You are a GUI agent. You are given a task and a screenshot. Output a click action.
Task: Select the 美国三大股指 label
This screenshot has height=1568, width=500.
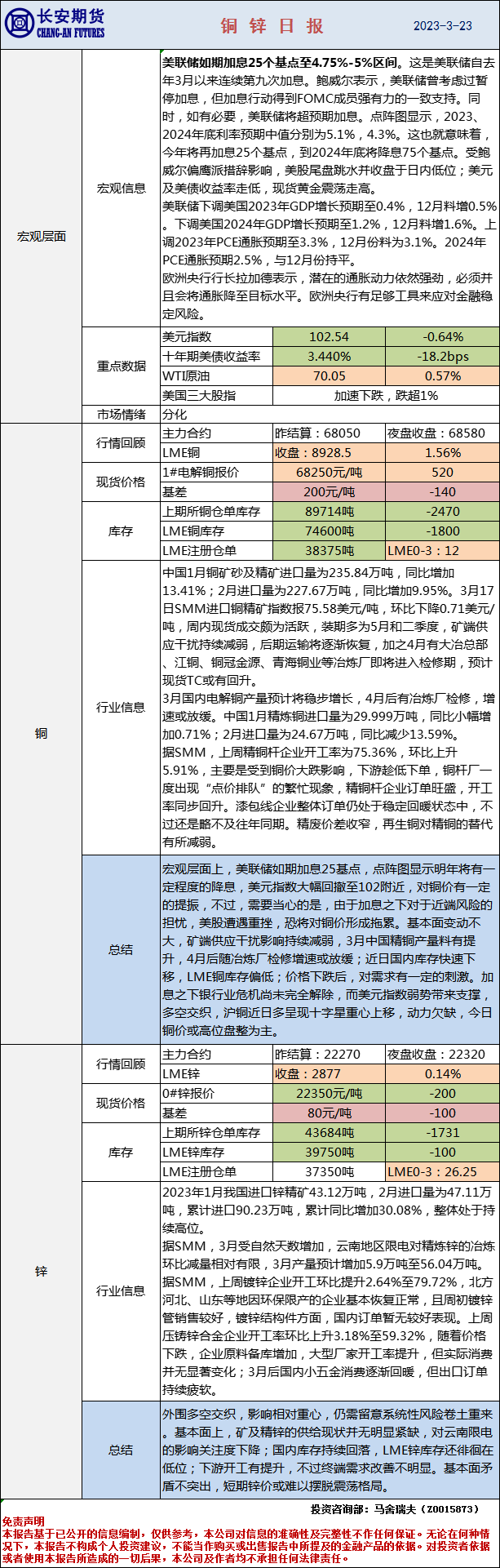coord(216,395)
